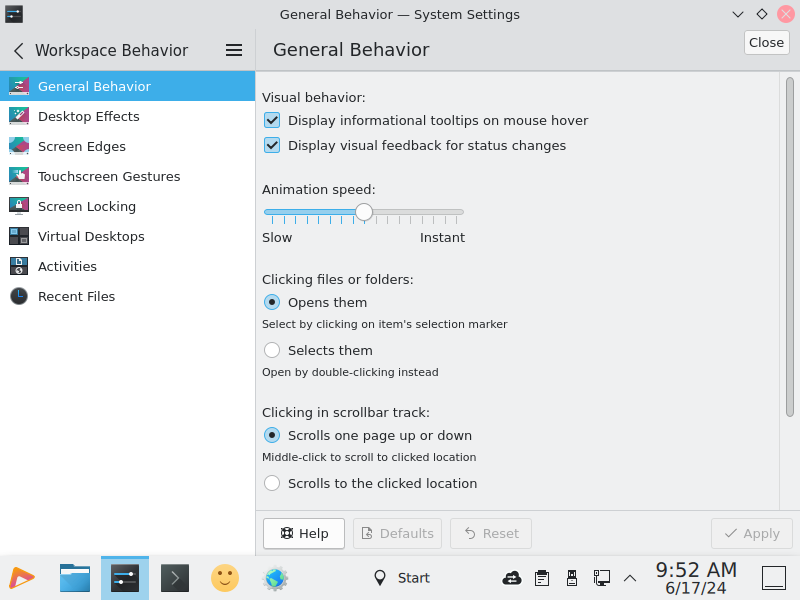The width and height of the screenshot is (800, 600).
Task: Click 'Open by double-clicking instead' text
Action: coord(350,372)
